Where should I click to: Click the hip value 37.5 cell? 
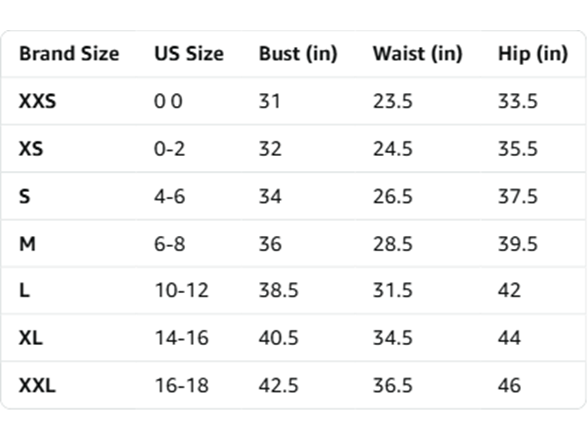(518, 196)
